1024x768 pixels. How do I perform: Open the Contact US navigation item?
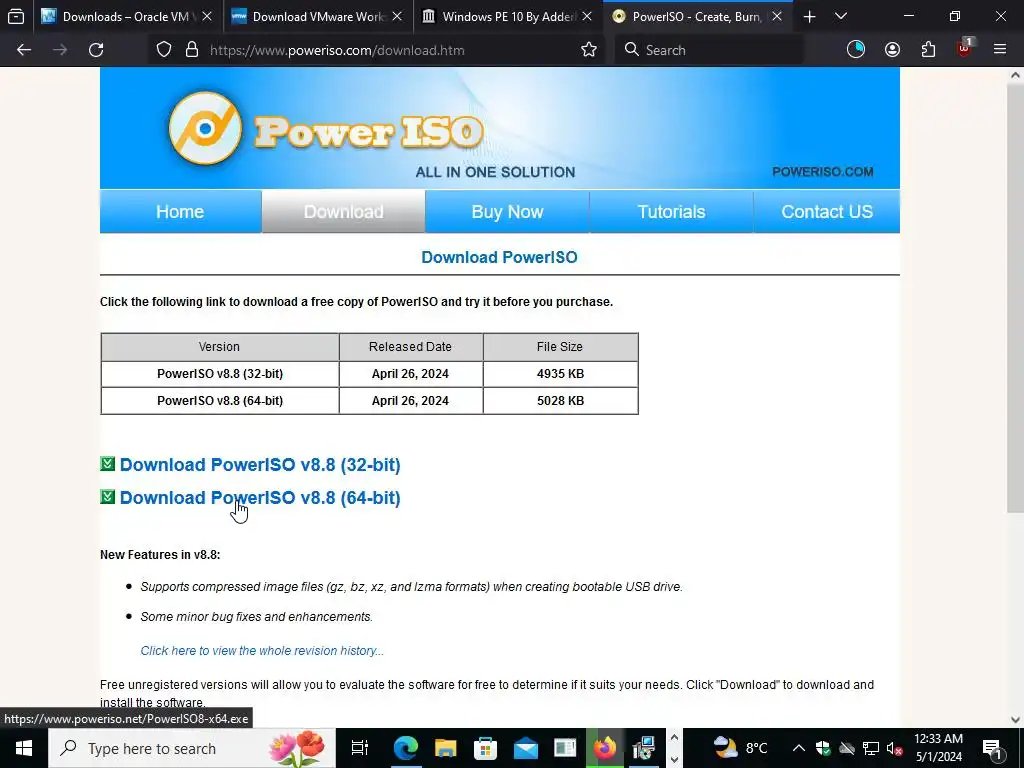(x=827, y=212)
